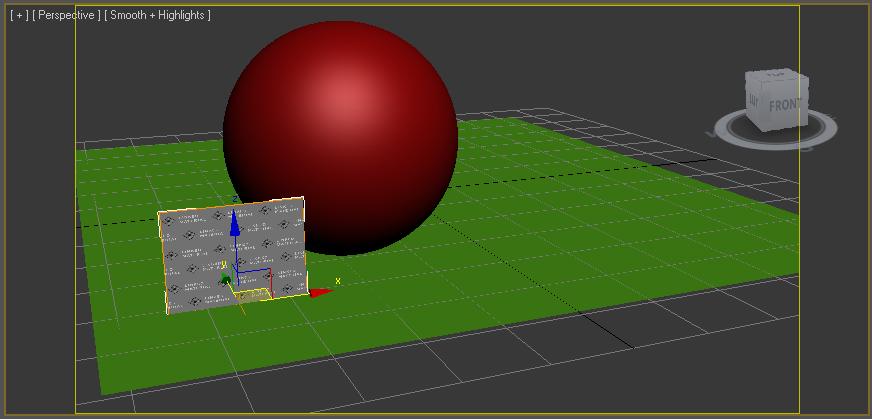This screenshot has height=419, width=872.
Task: Click the FRONT face of the ViewCube
Action: coord(785,105)
